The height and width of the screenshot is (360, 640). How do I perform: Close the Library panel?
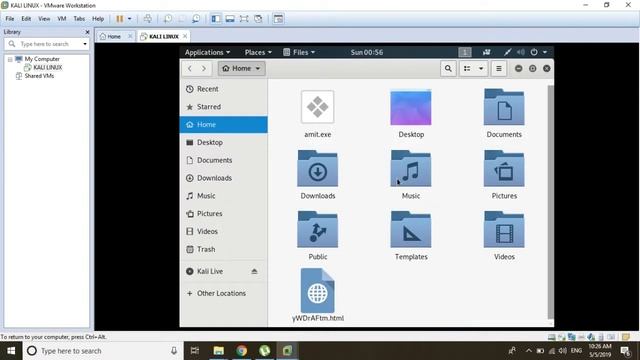(87, 32)
